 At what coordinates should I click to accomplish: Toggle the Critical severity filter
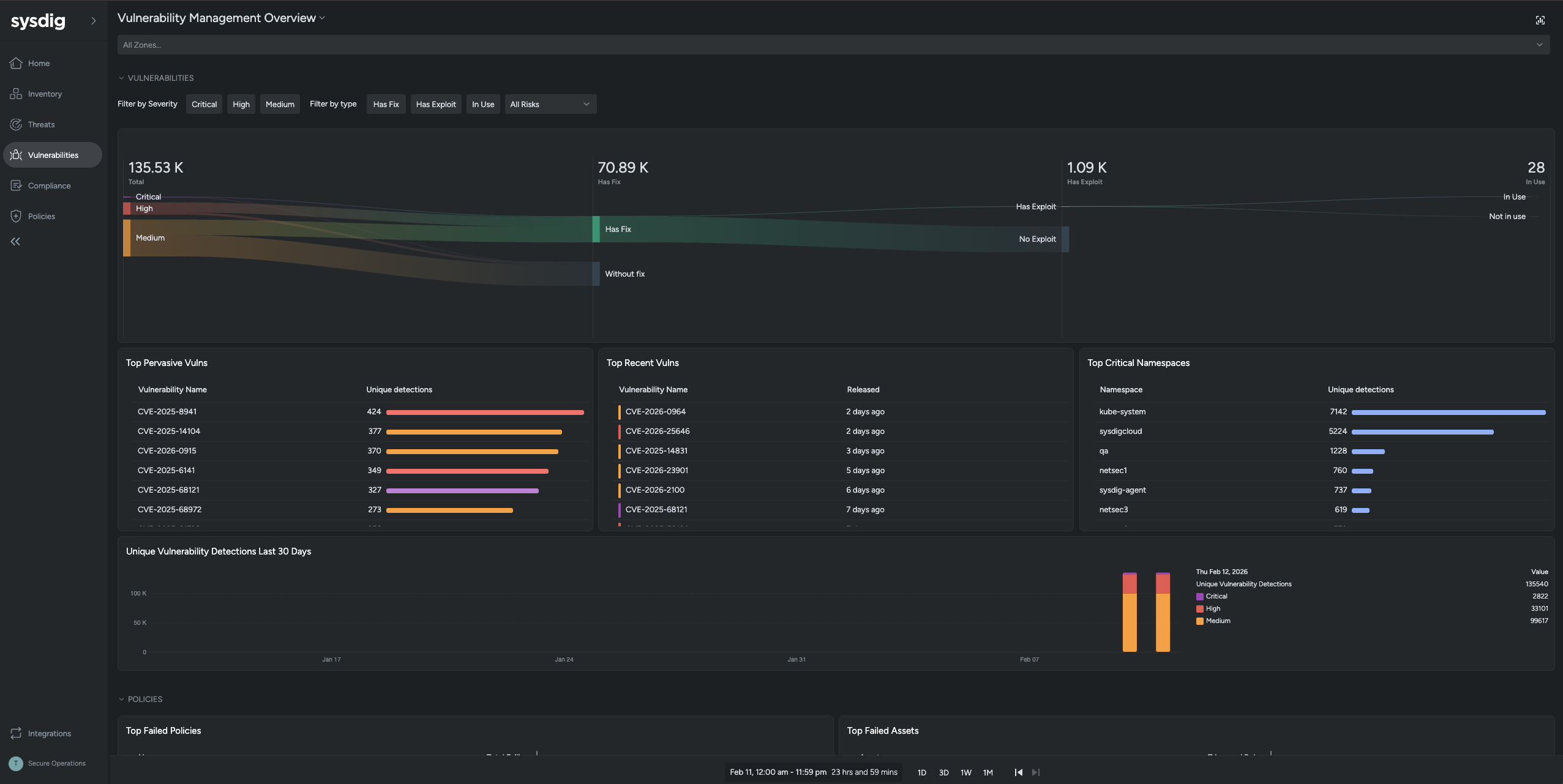pyautogui.click(x=204, y=104)
